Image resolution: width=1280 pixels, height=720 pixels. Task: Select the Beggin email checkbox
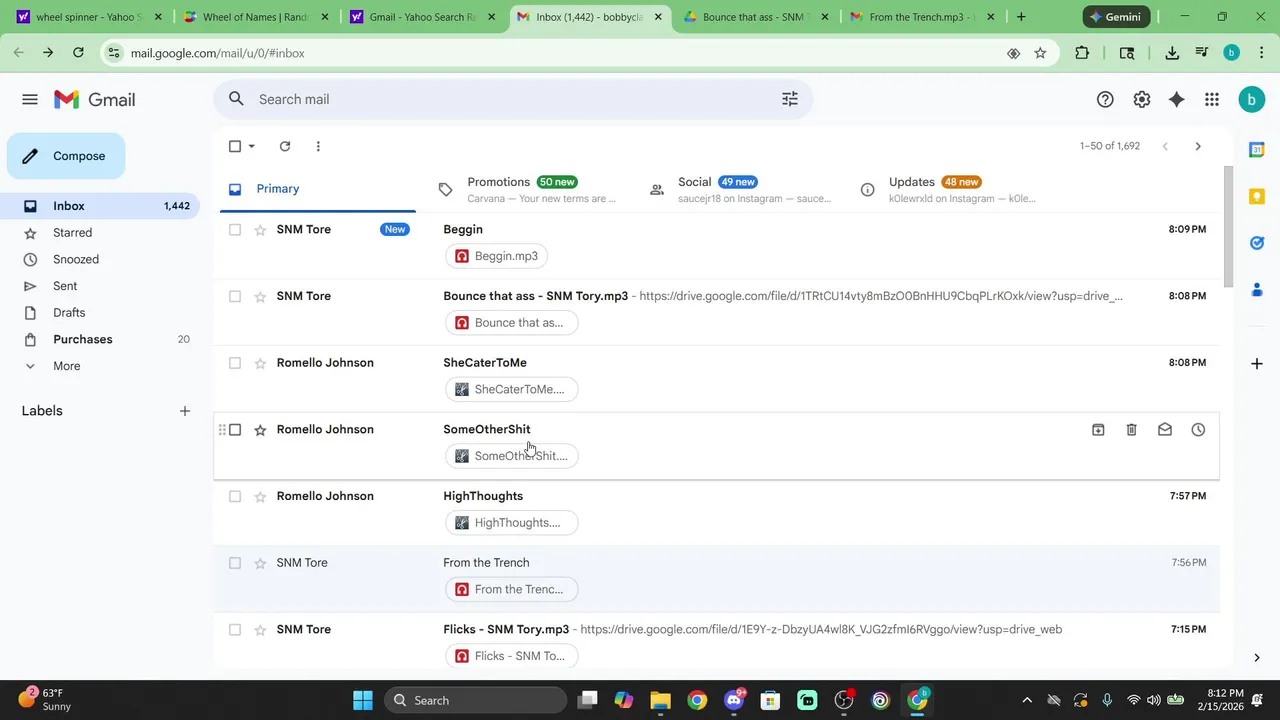coord(235,229)
